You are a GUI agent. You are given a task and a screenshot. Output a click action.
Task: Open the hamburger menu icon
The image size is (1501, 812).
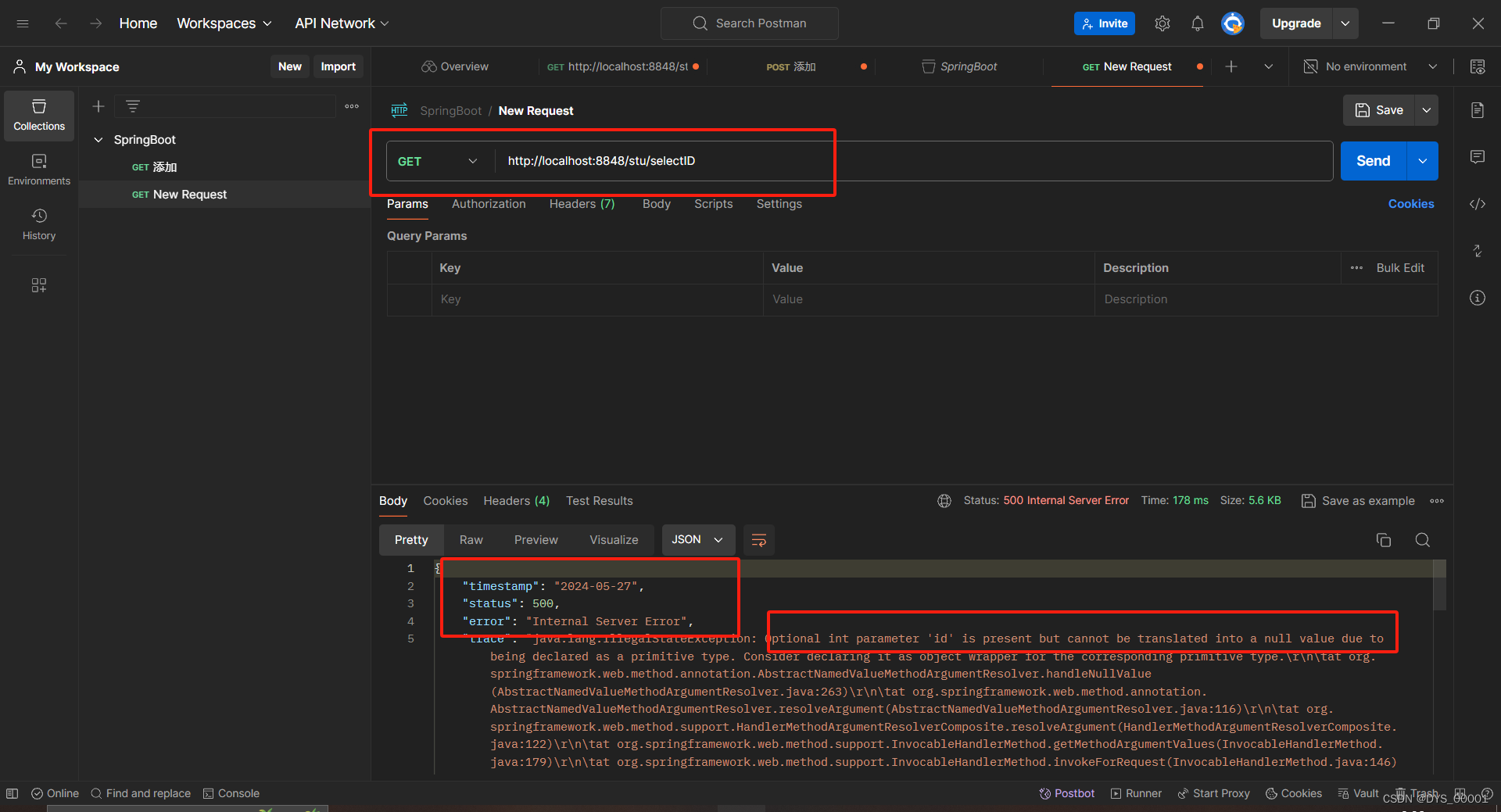coord(23,23)
